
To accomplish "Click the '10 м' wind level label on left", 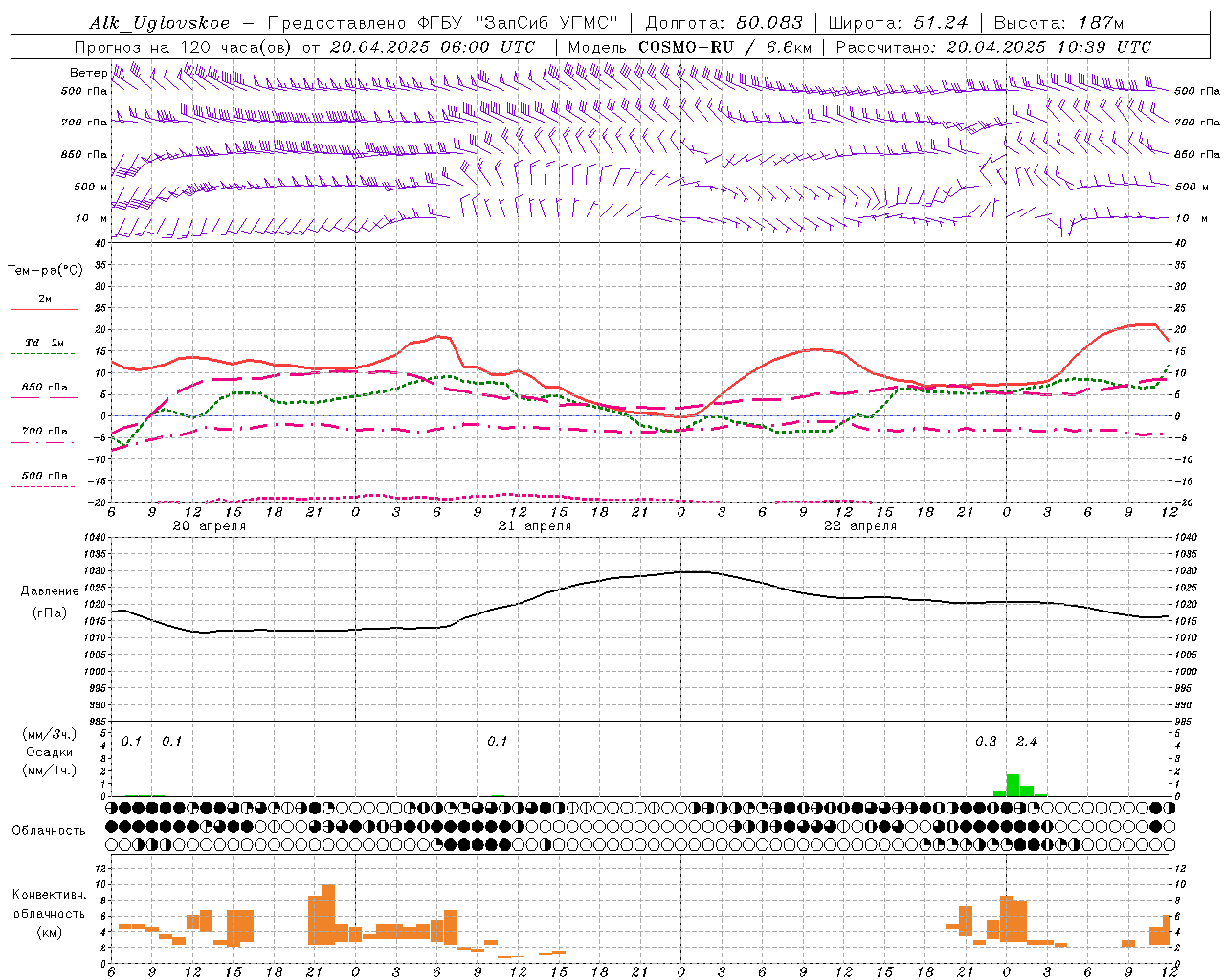I will 91,219.
